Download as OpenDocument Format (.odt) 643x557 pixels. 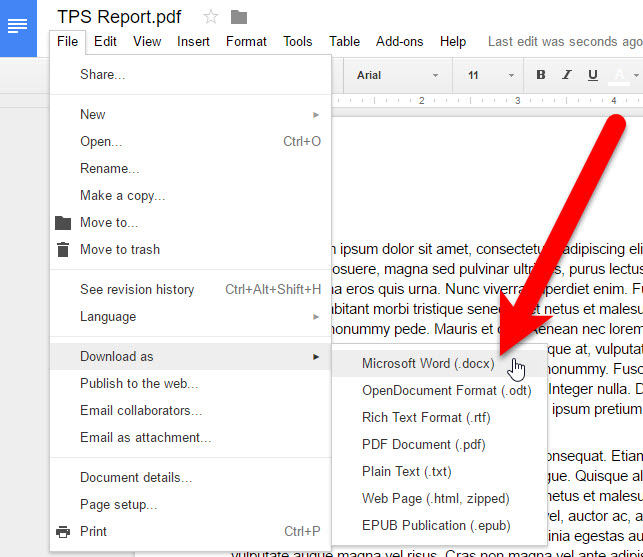pos(439,390)
